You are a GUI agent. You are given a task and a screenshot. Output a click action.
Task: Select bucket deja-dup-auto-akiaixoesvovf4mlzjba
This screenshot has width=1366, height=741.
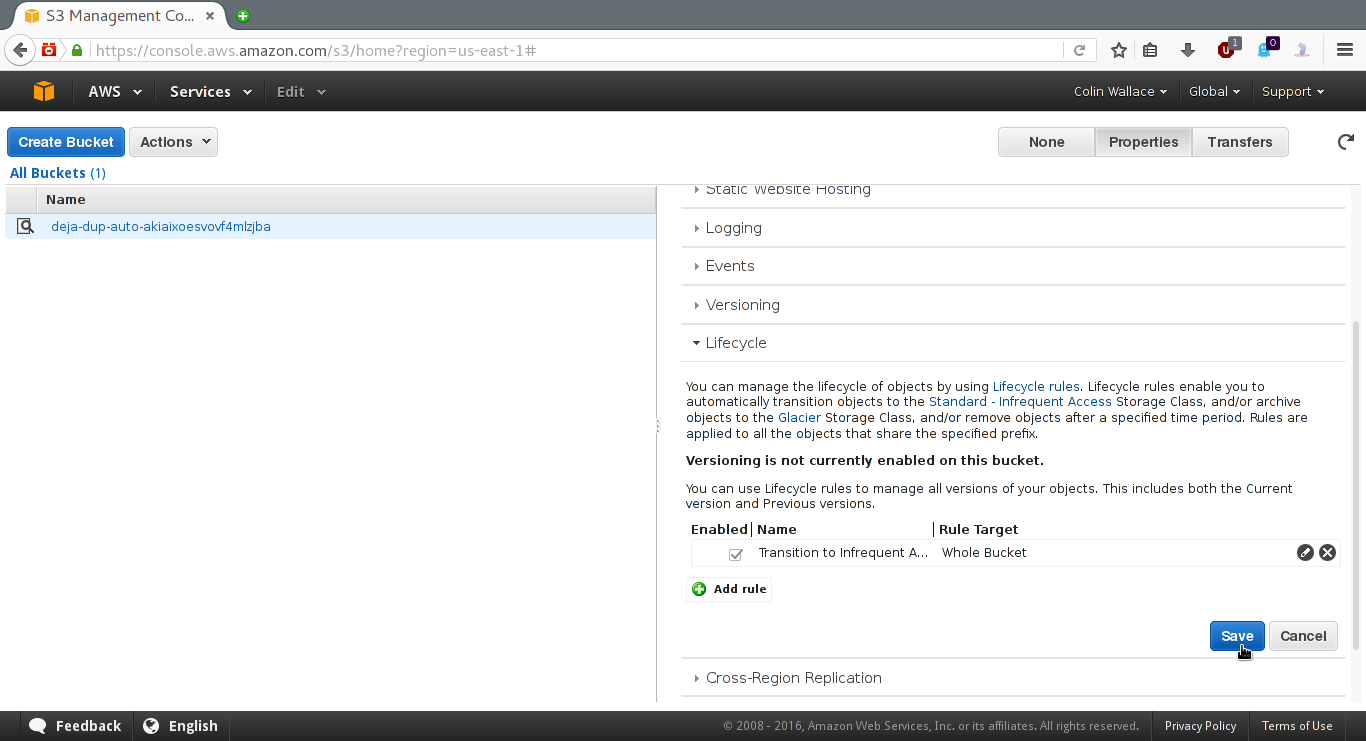coord(161,226)
